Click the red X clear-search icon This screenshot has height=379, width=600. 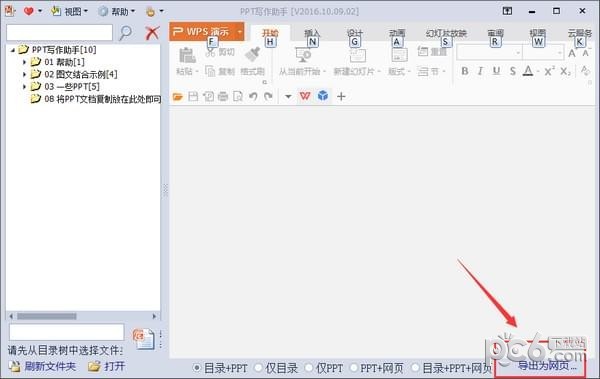(x=152, y=33)
